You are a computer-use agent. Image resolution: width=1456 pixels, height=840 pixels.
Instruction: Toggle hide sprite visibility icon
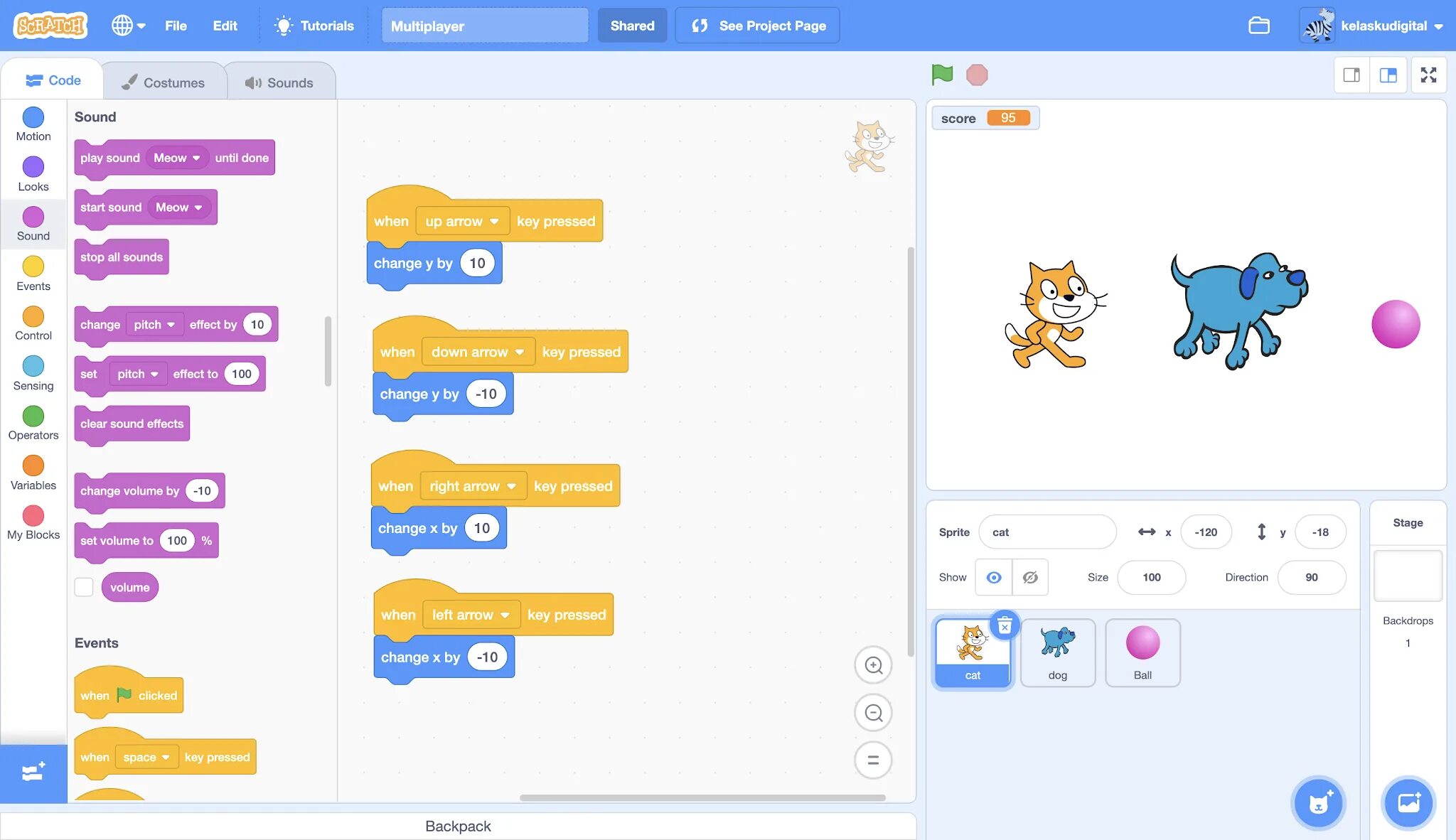1030,576
